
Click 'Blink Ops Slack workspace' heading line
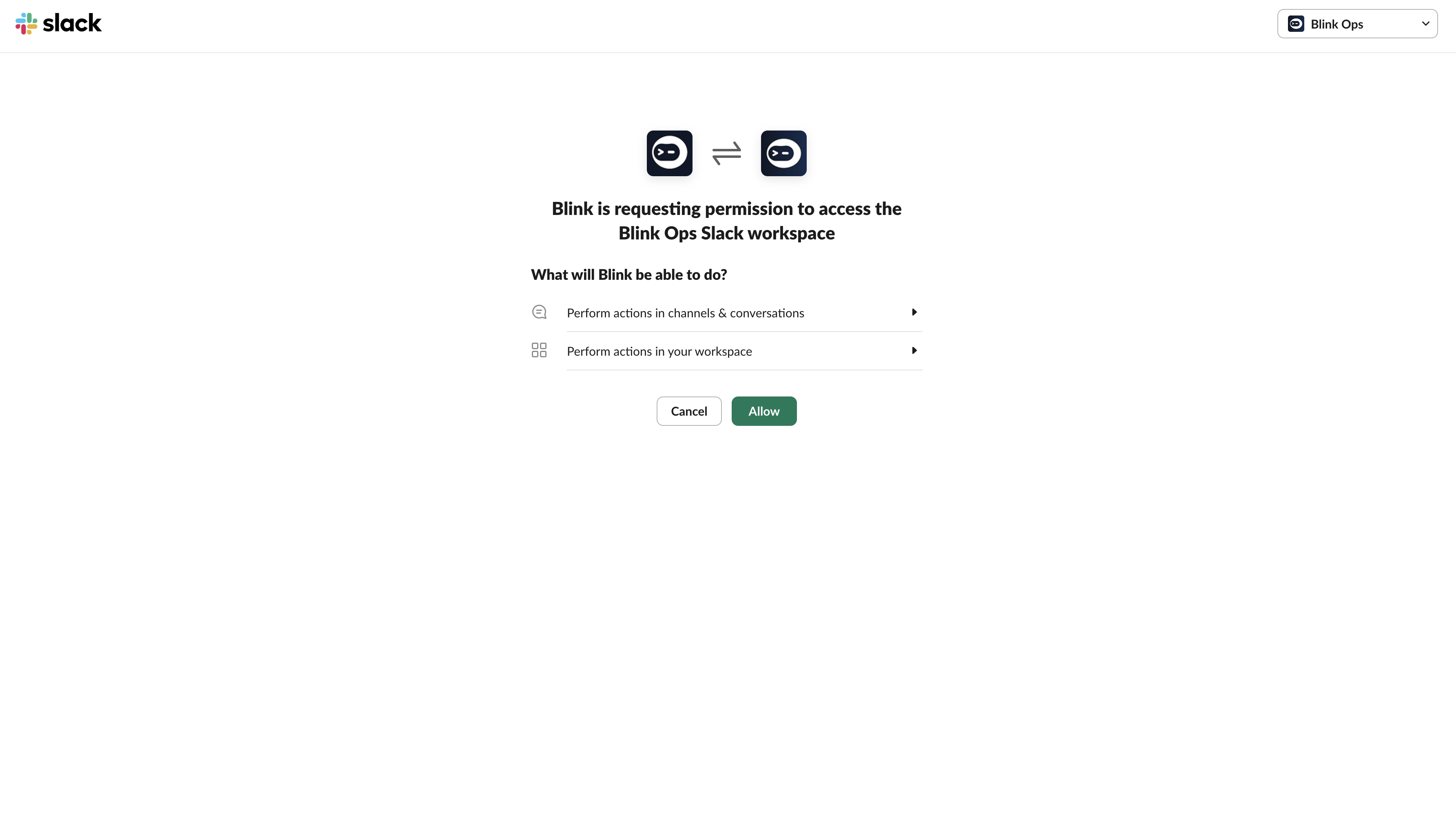coord(726,233)
